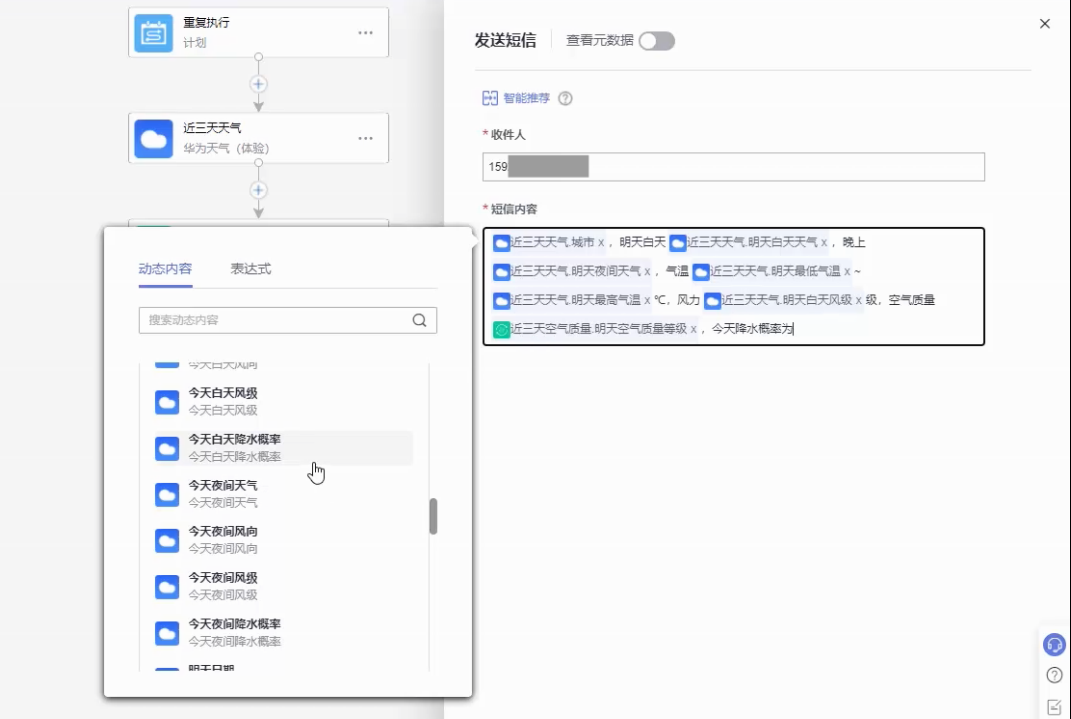The width and height of the screenshot is (1071, 719).
Task: Open the 重复执行 node three-dot menu
Action: coord(365,33)
